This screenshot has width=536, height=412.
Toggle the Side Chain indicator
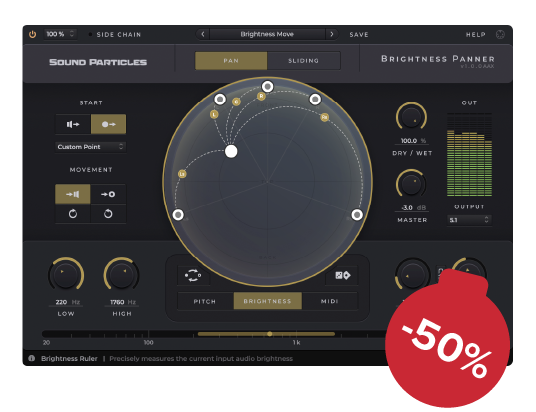[90, 35]
